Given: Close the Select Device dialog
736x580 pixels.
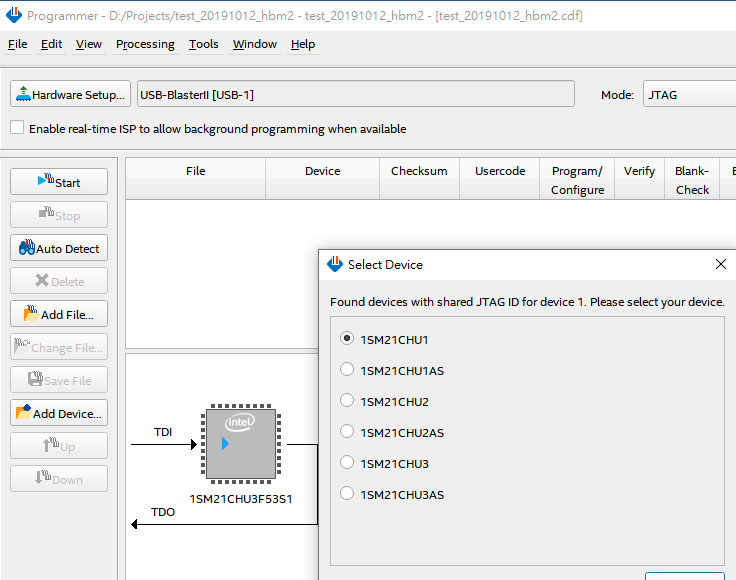Looking at the screenshot, I should [x=721, y=264].
